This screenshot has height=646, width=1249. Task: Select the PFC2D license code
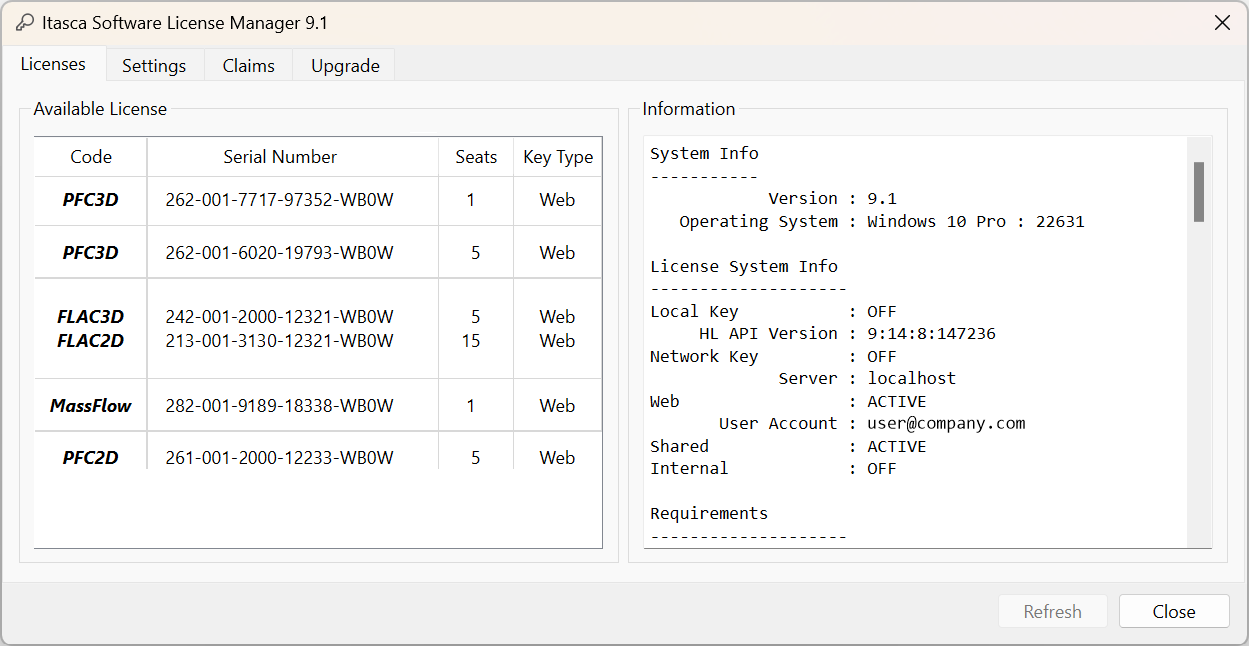91,458
